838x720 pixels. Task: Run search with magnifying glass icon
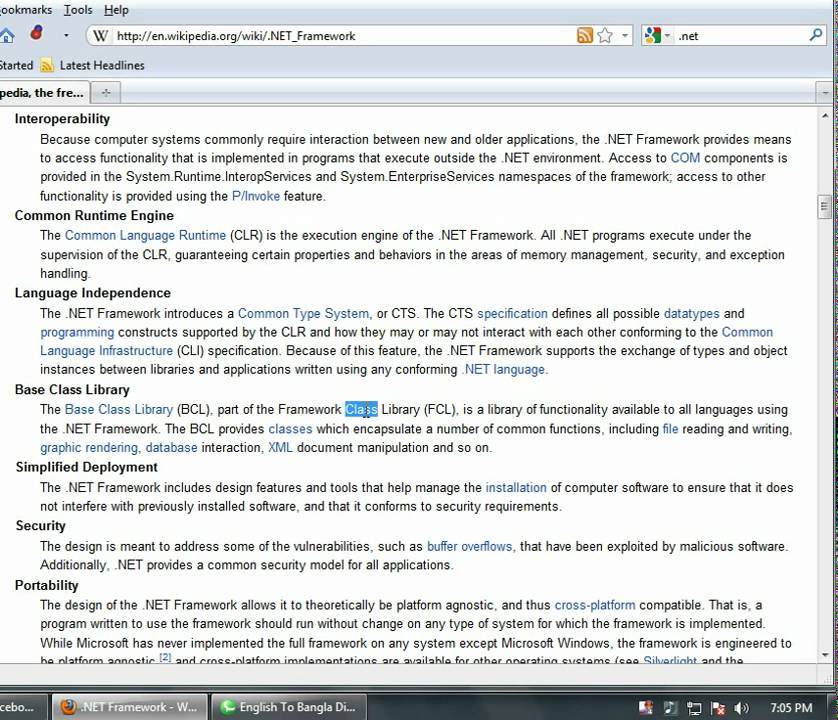816,35
